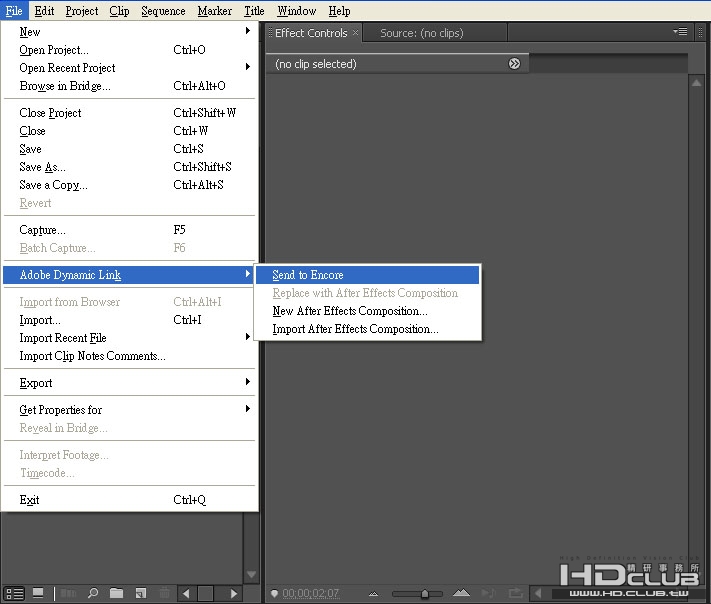Click the playhead marker icon beside timecode

pyautogui.click(x=274, y=593)
